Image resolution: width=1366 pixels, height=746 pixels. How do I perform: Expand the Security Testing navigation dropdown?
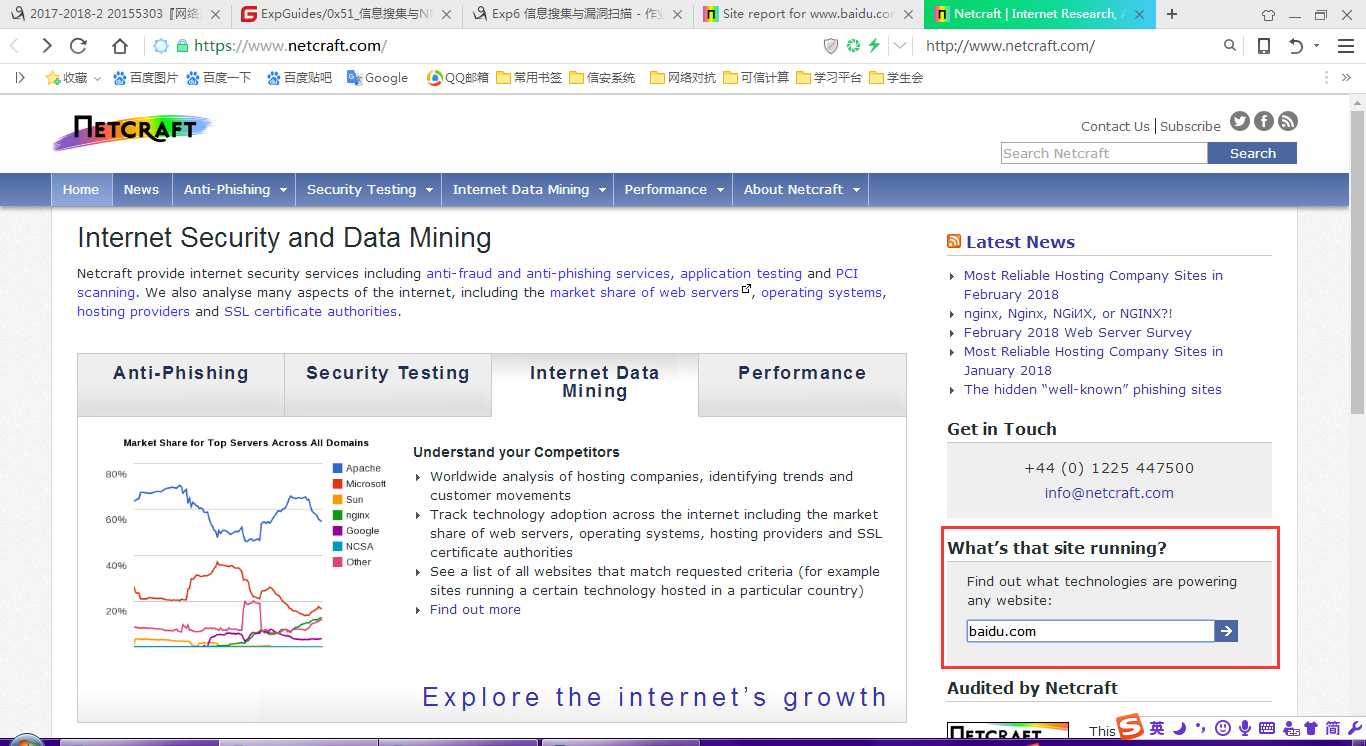[429, 190]
